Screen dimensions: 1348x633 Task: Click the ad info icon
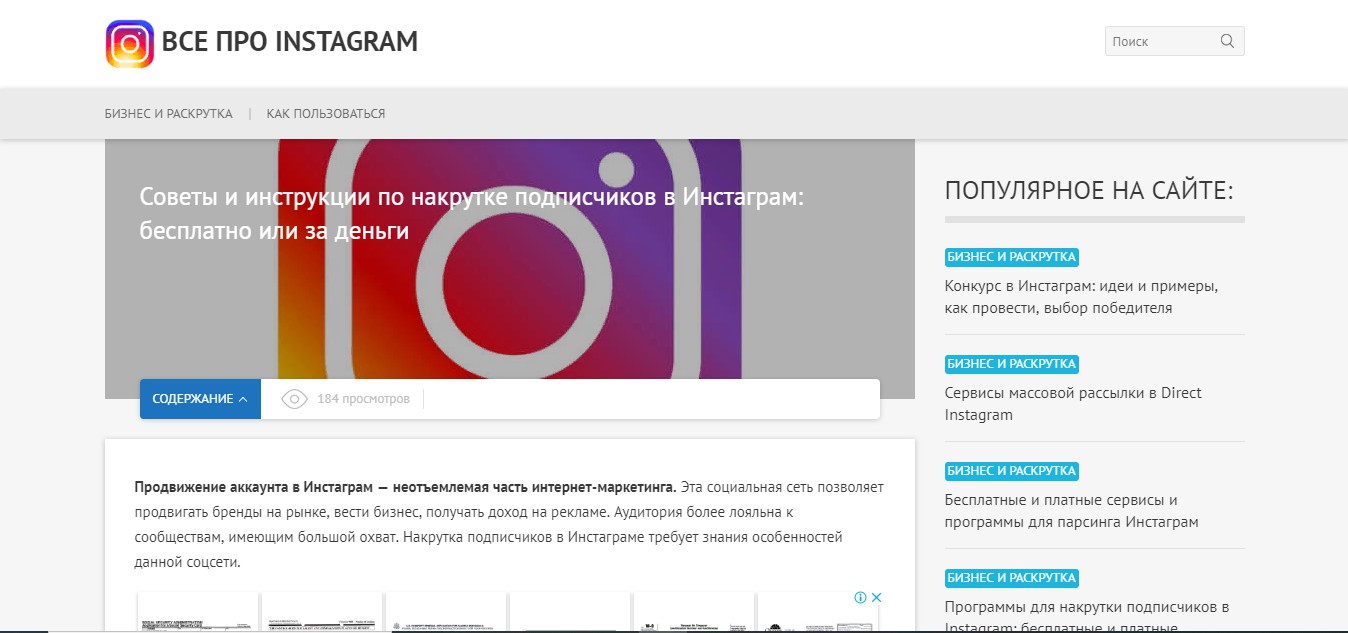[860, 598]
